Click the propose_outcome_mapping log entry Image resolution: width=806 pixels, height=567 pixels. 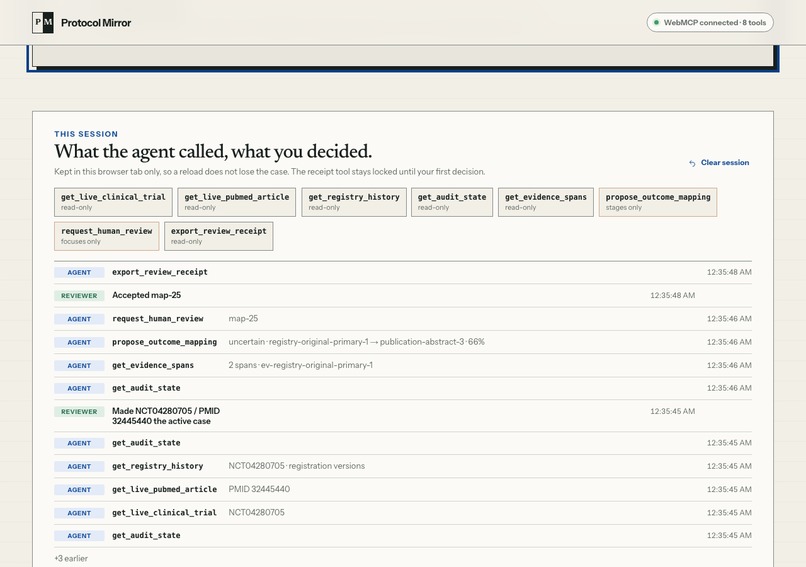tap(402, 342)
